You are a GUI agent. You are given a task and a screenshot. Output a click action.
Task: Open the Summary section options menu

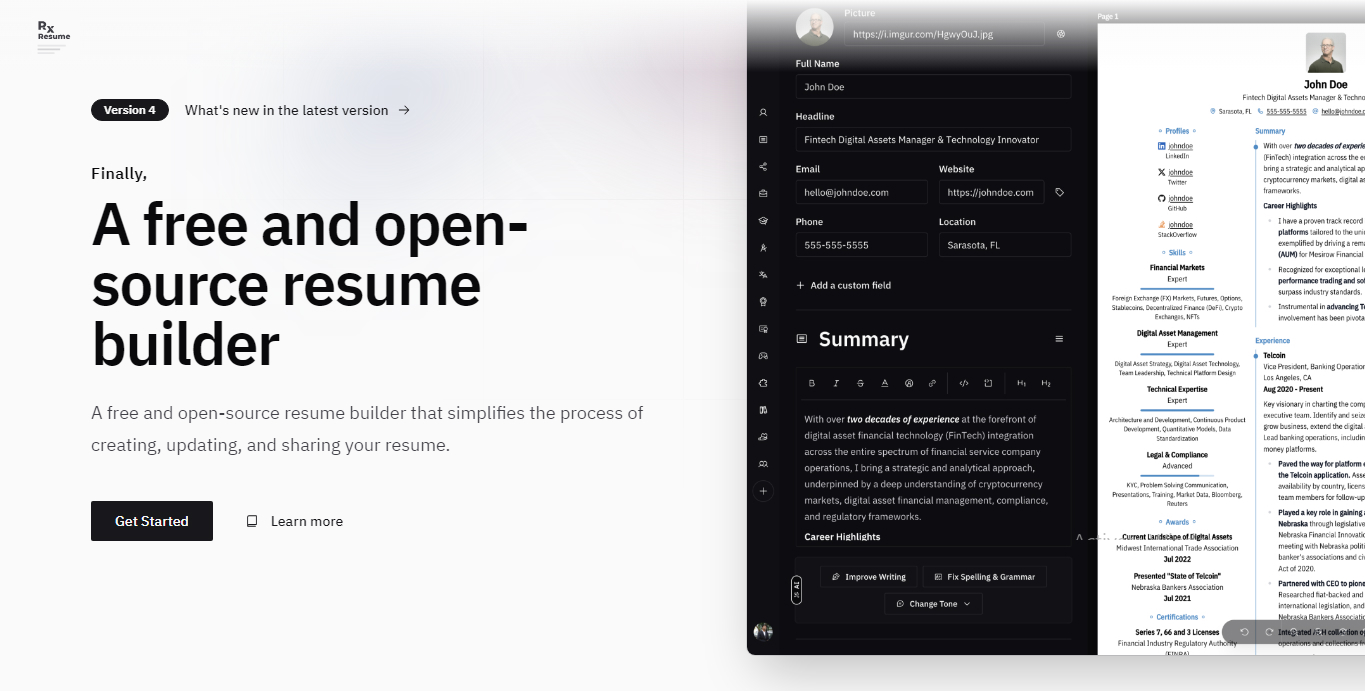pos(1059,339)
